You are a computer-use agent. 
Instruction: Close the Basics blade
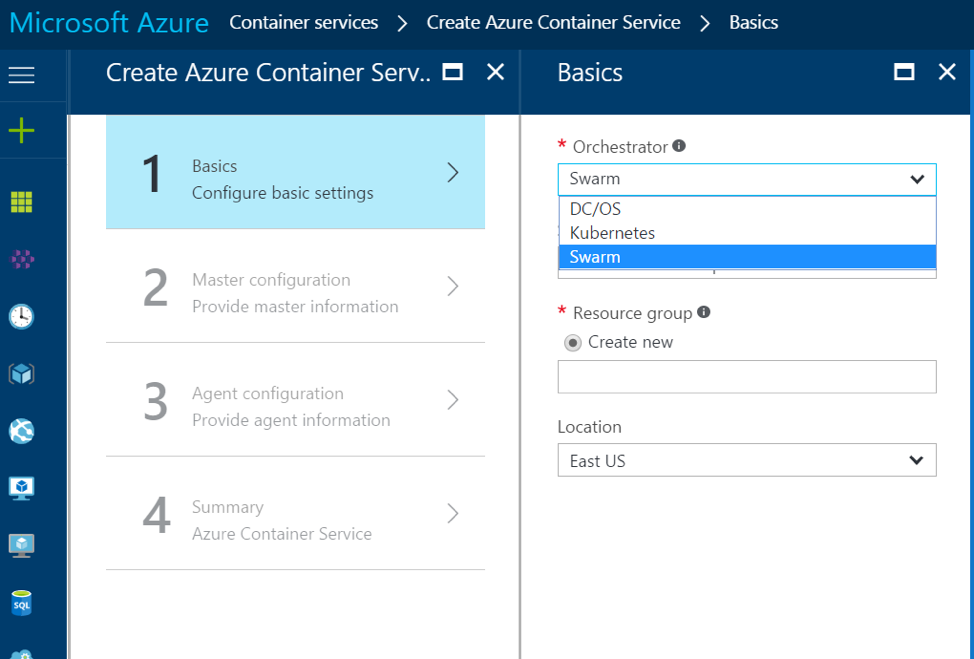[x=947, y=72]
